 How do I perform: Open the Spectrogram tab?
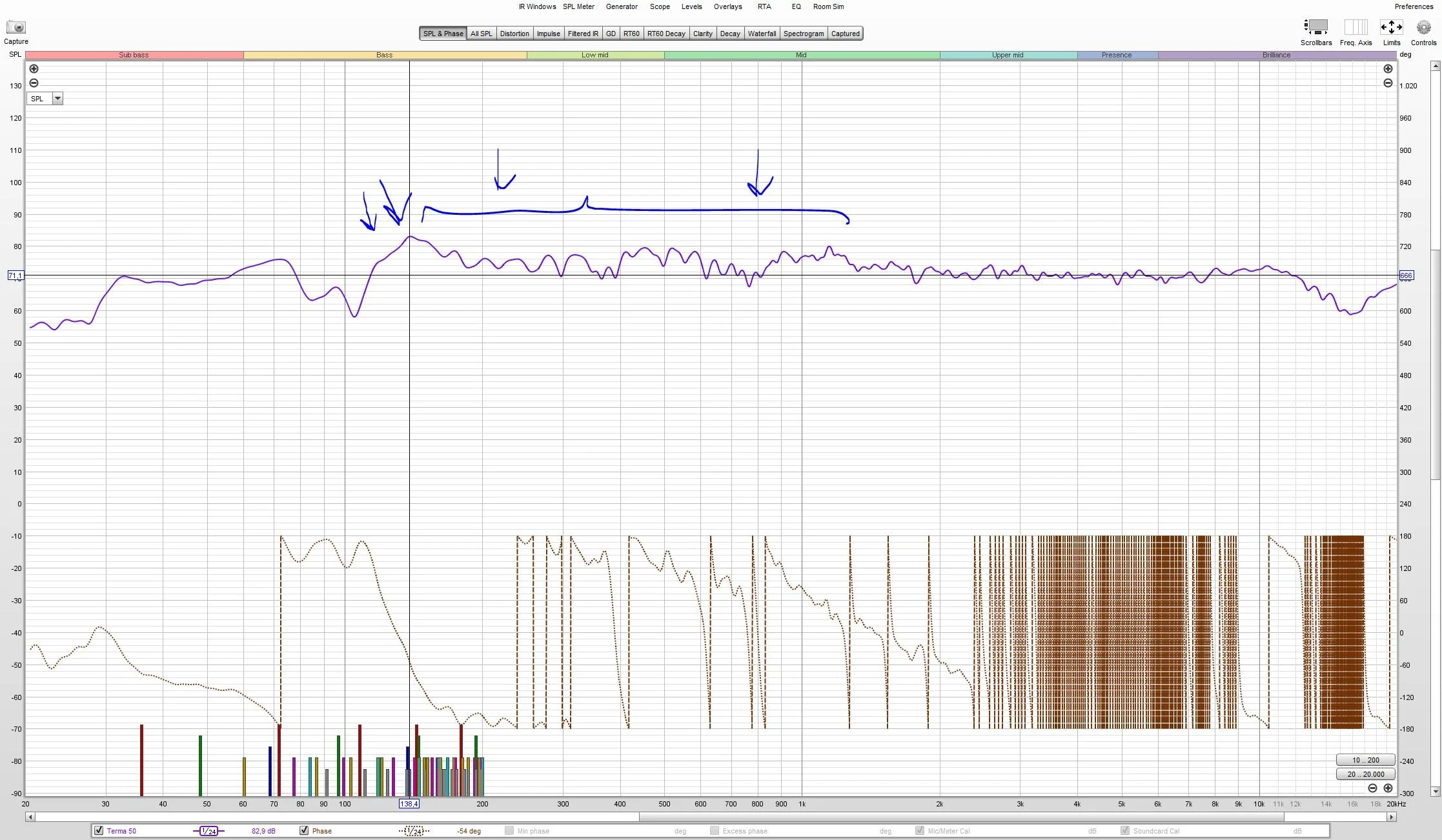coord(804,34)
